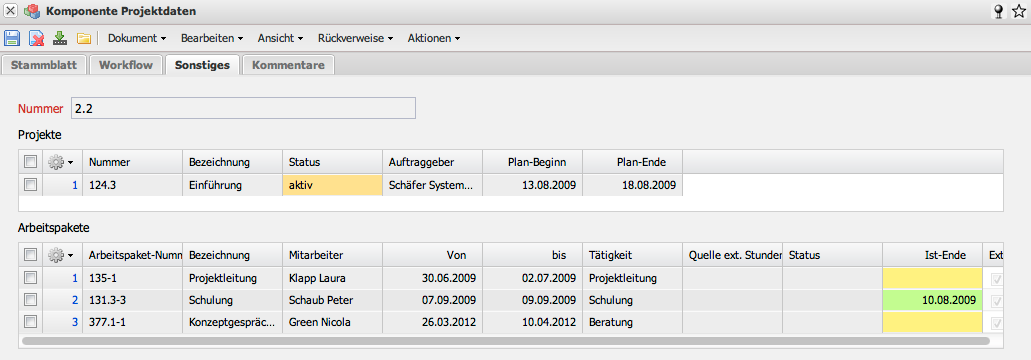Open work package link 3 for 377.1-1

75,323
